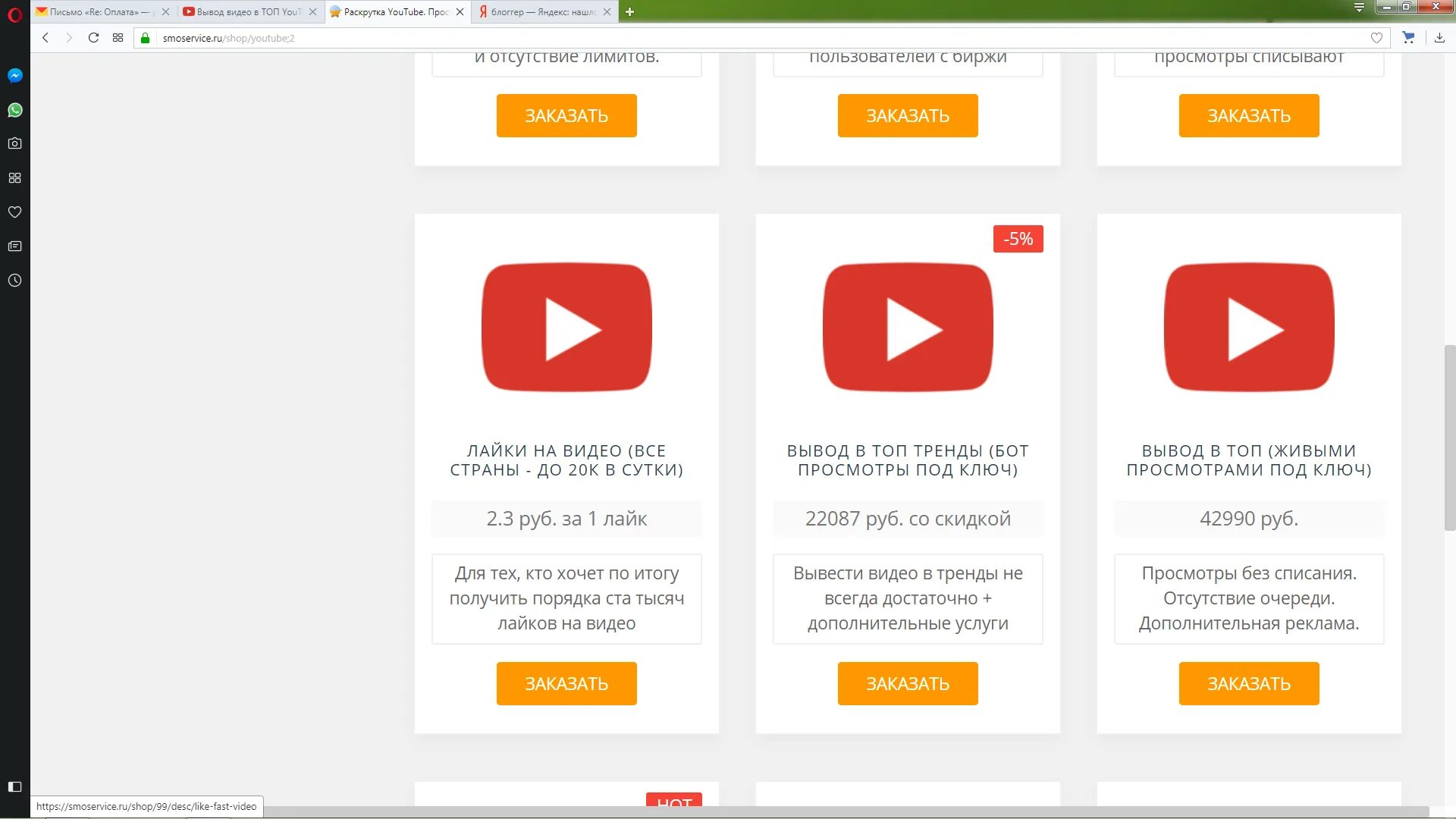Order Вывод в топ живыми просмотрами service
The height and width of the screenshot is (819, 1456).
1249,683
